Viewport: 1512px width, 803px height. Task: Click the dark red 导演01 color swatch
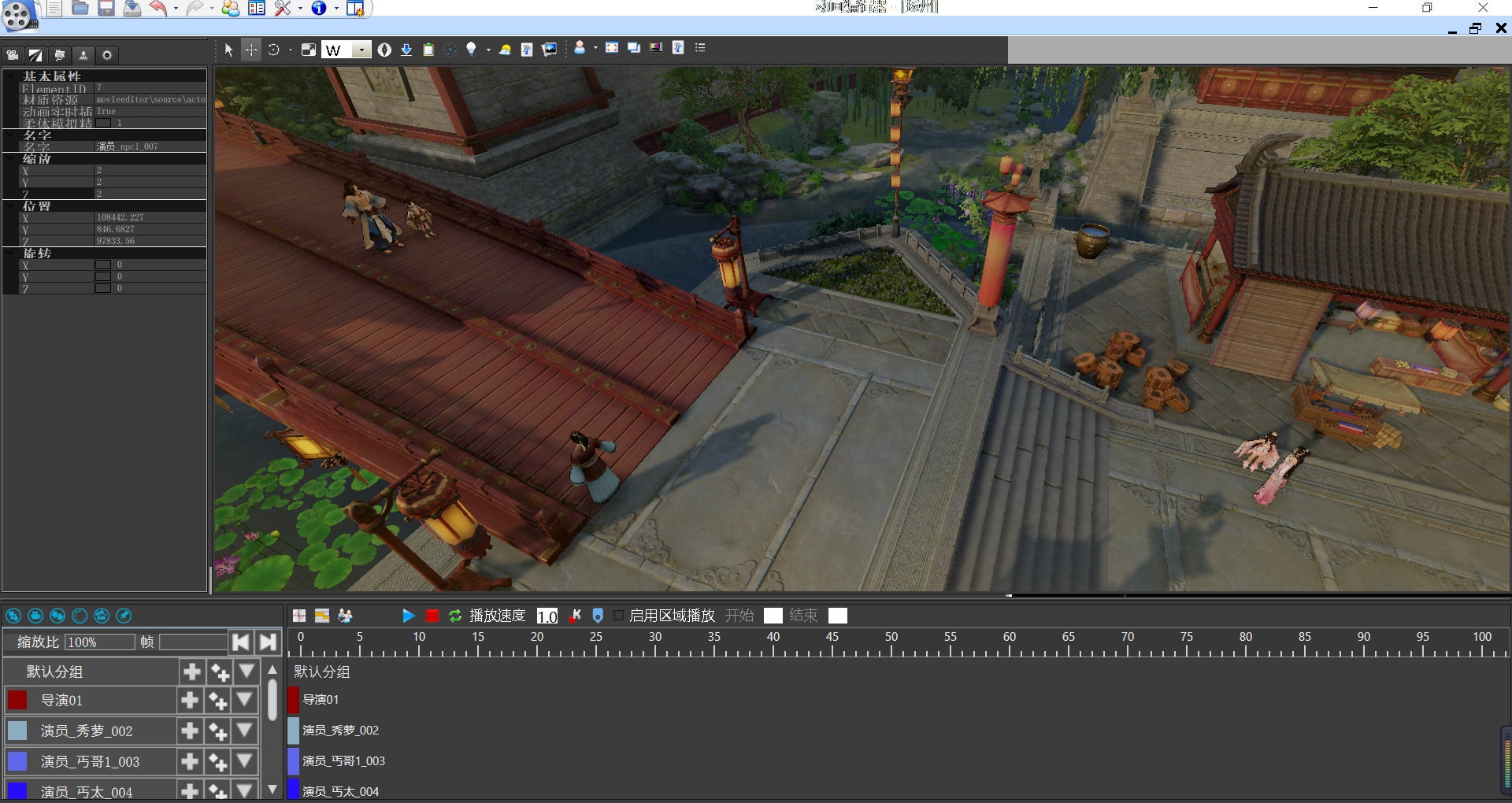[x=17, y=700]
